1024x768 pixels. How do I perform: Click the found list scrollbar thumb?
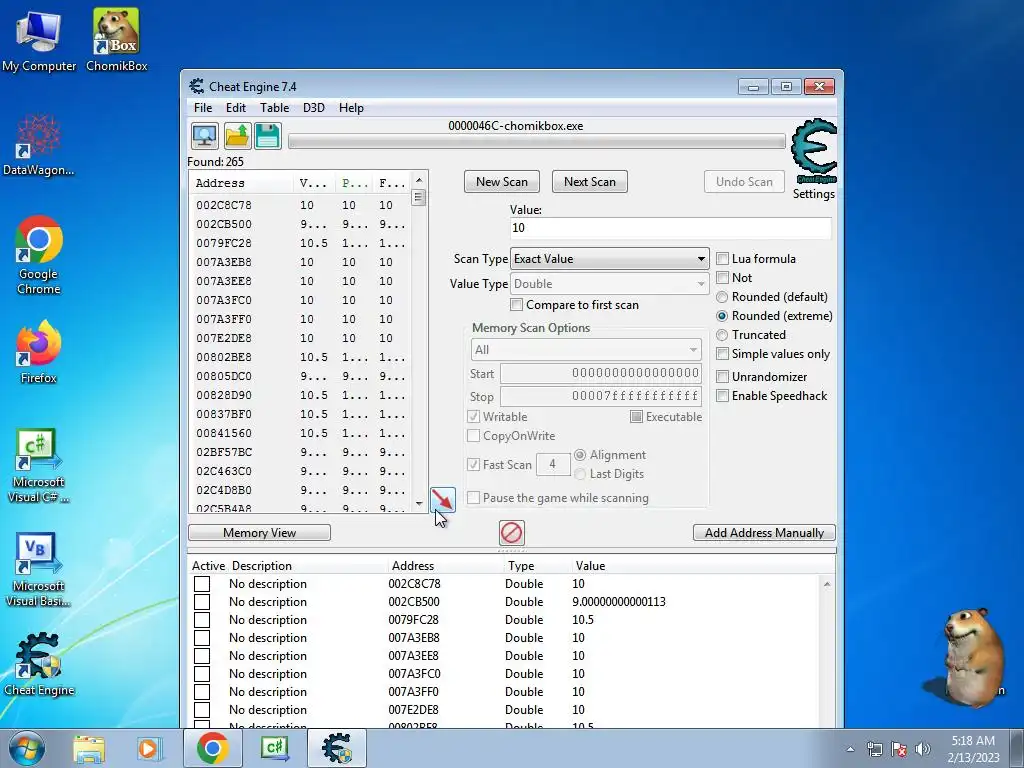[x=419, y=197]
